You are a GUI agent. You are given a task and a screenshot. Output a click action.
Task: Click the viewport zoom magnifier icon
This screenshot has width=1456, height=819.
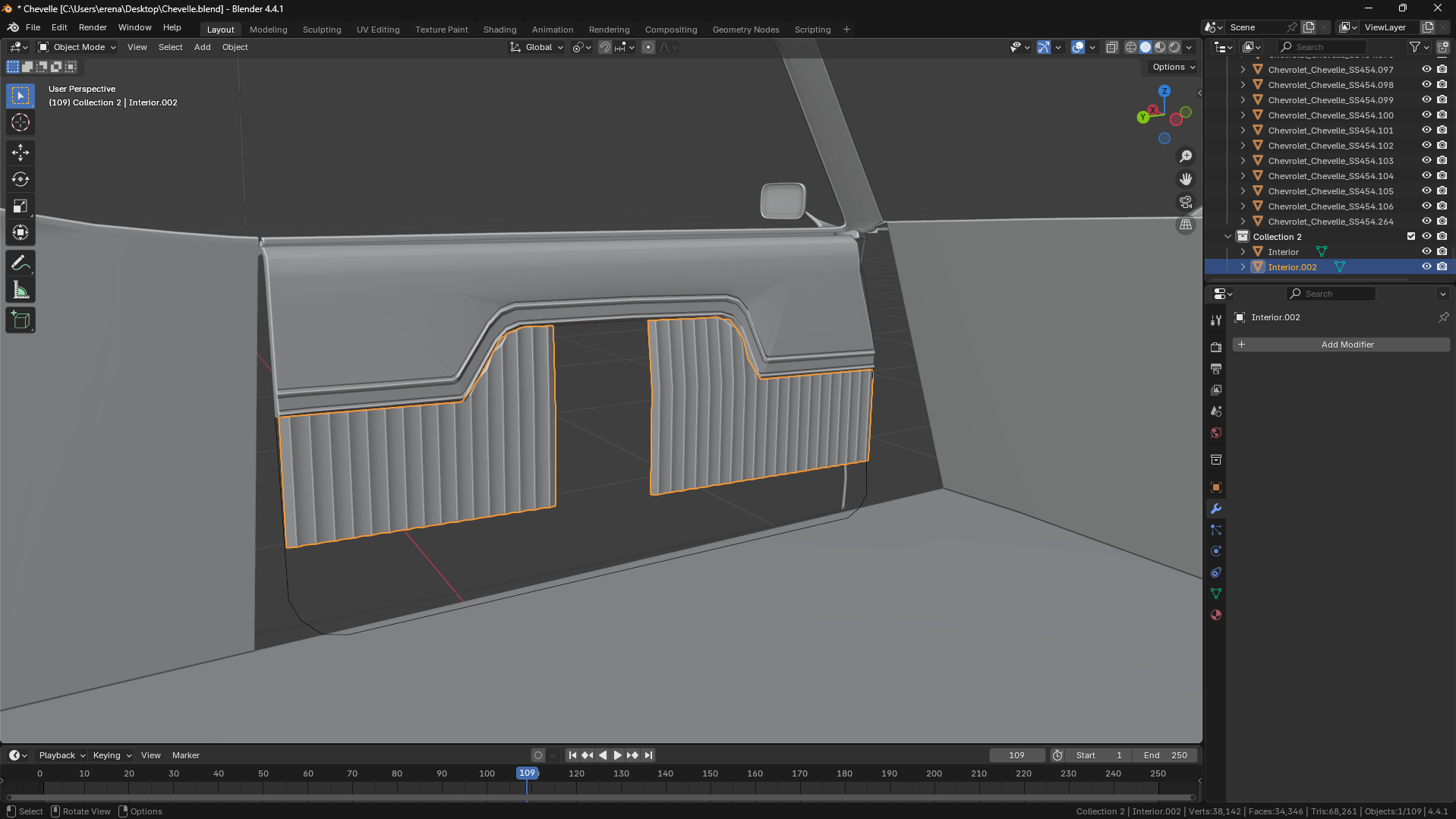pyautogui.click(x=1186, y=156)
